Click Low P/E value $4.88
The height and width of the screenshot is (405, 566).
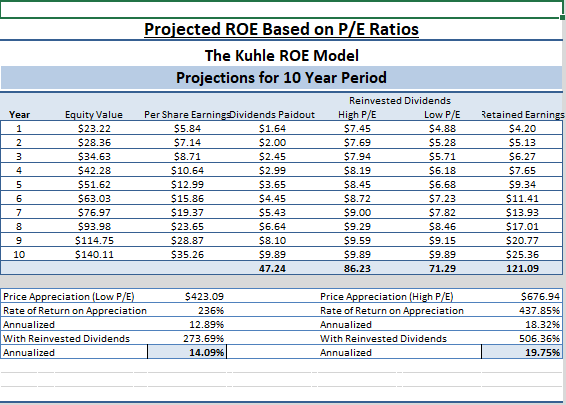442,129
